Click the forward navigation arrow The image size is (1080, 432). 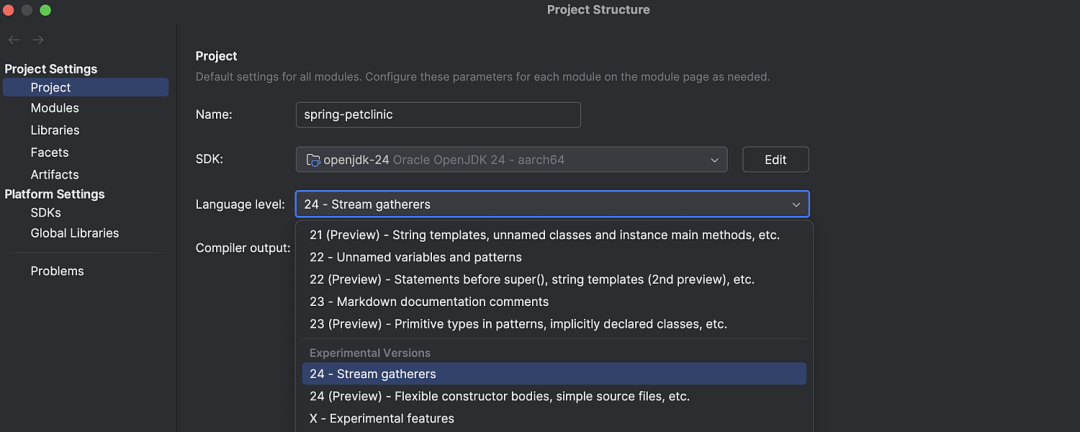coord(38,40)
